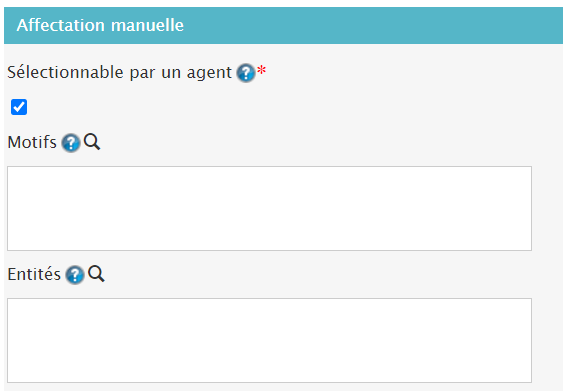563x391 pixels.
Task: Click the Affectation manuelle title bar
Action: pyautogui.click(x=283, y=25)
